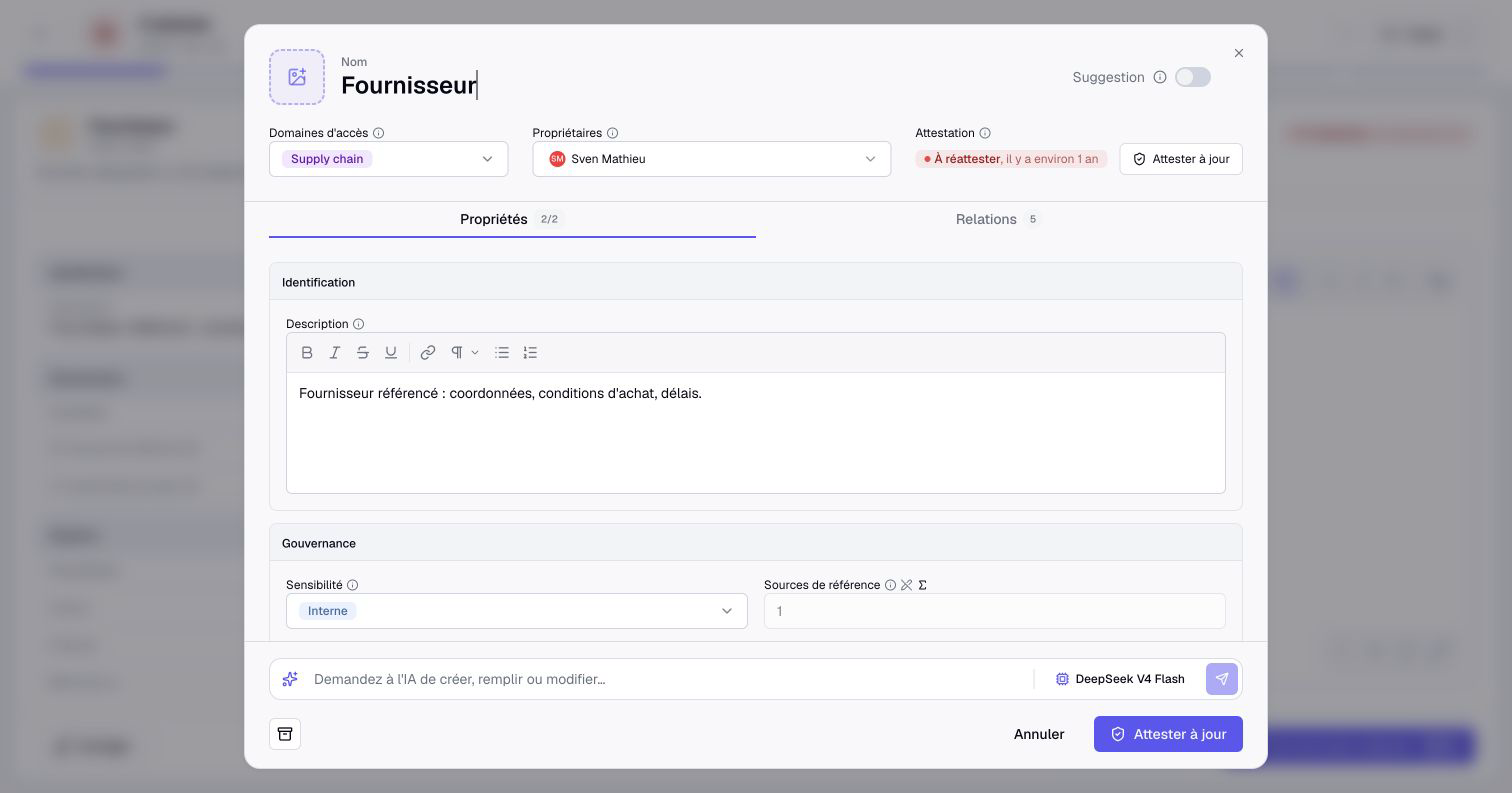Click the Sources de référence field
This screenshot has width=1512, height=793.
[x=995, y=611]
